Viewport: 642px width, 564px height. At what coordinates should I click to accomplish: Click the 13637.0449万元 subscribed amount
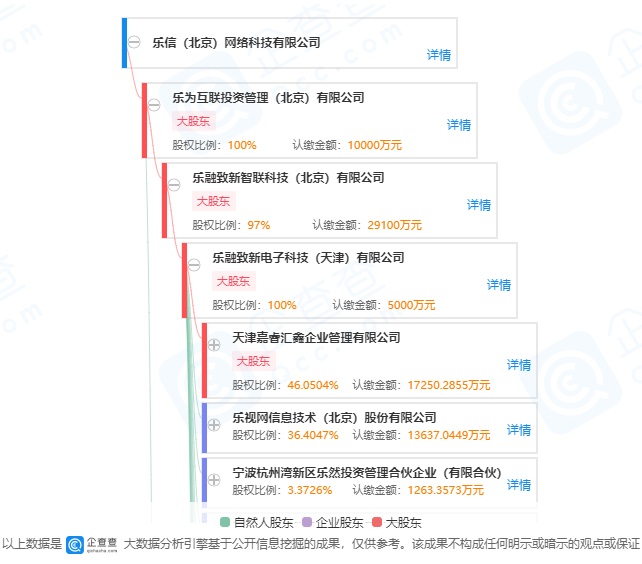coord(449,435)
